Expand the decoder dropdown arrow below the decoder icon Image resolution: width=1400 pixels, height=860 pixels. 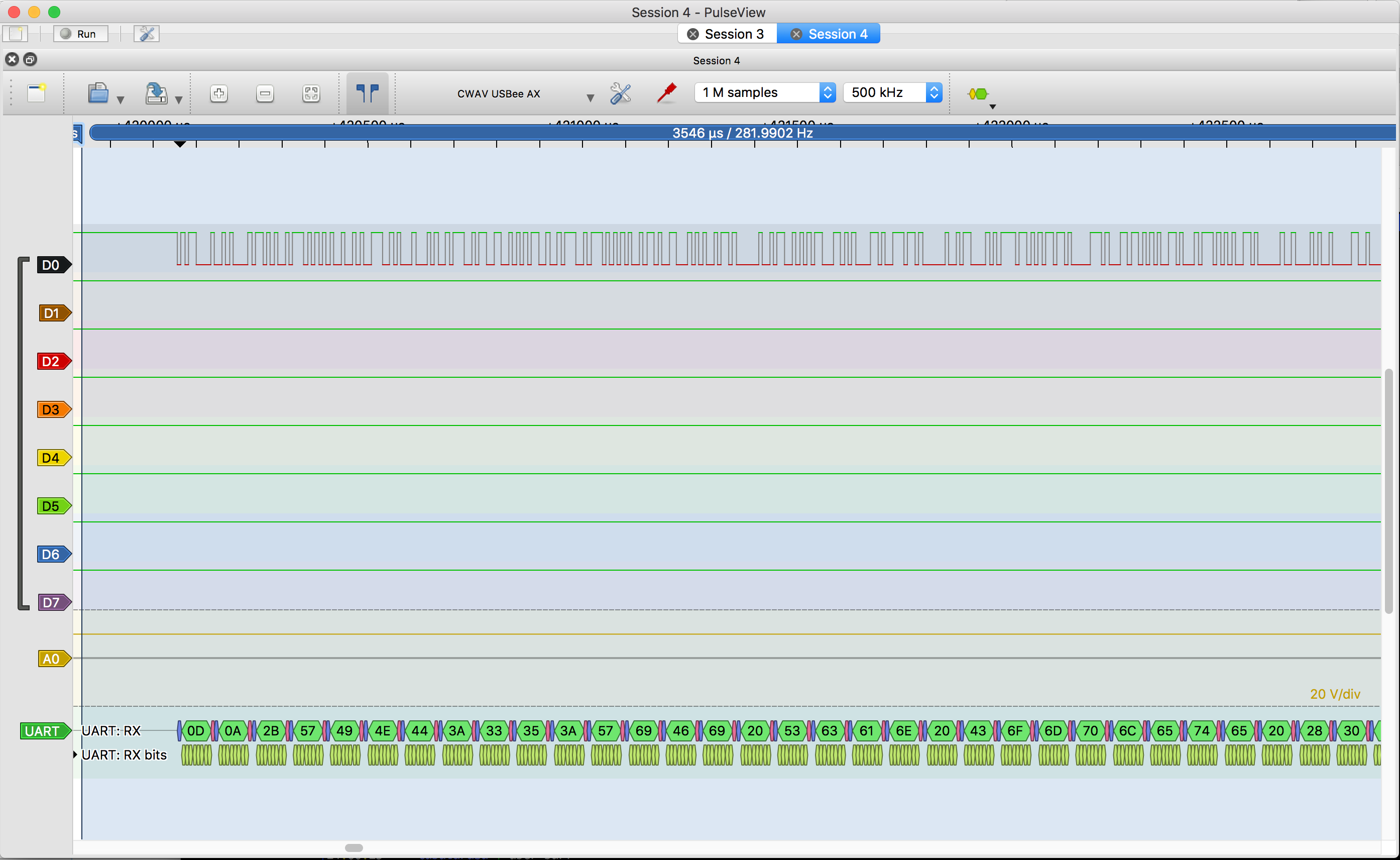[992, 107]
